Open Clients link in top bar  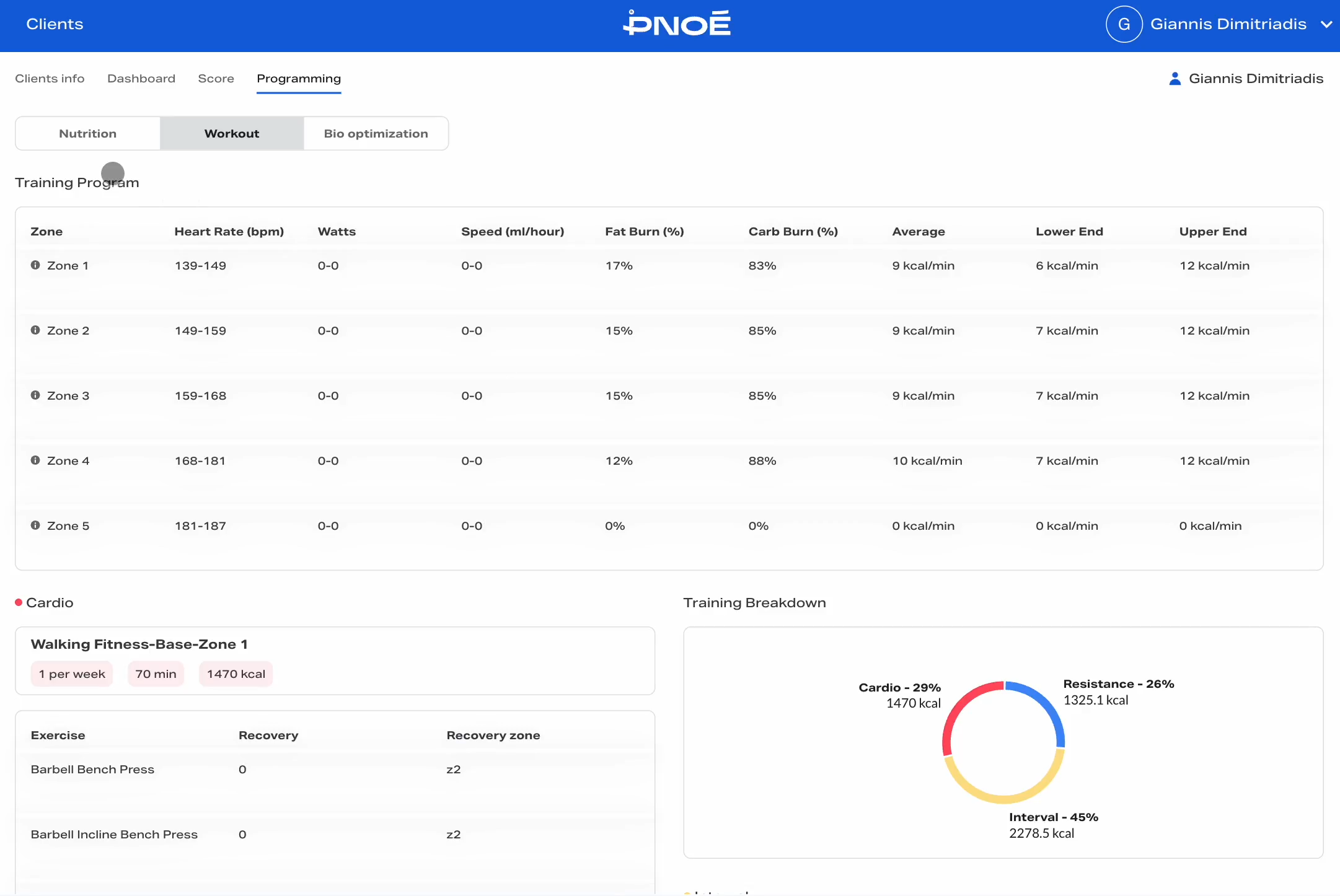pyautogui.click(x=55, y=24)
